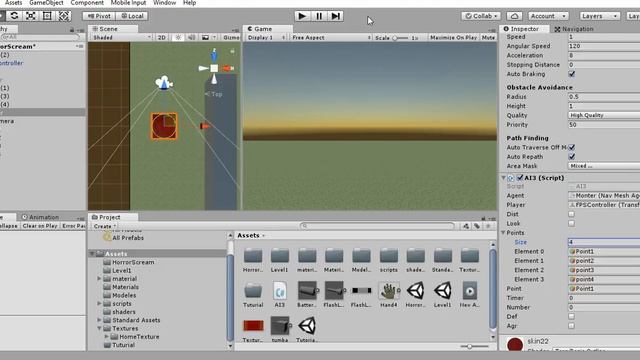The width and height of the screenshot is (640, 360).
Task: Switch to the Game tab
Action: (263, 29)
